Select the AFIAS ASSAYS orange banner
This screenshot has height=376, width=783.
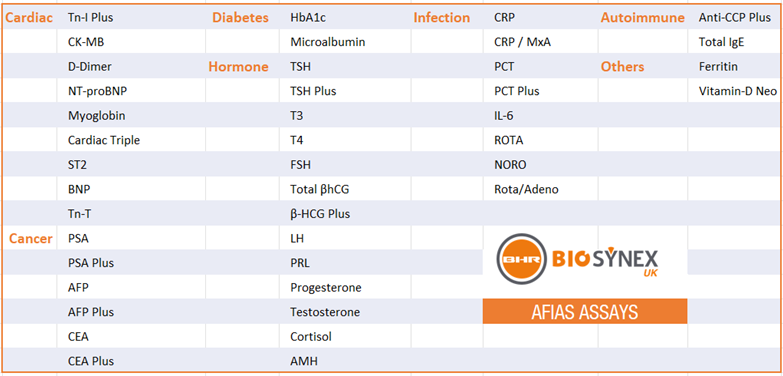coord(585,312)
